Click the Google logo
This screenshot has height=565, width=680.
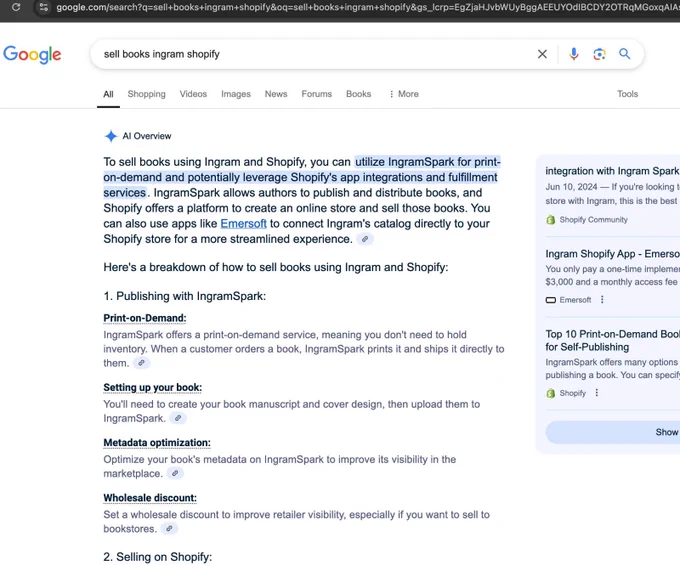tap(32, 55)
